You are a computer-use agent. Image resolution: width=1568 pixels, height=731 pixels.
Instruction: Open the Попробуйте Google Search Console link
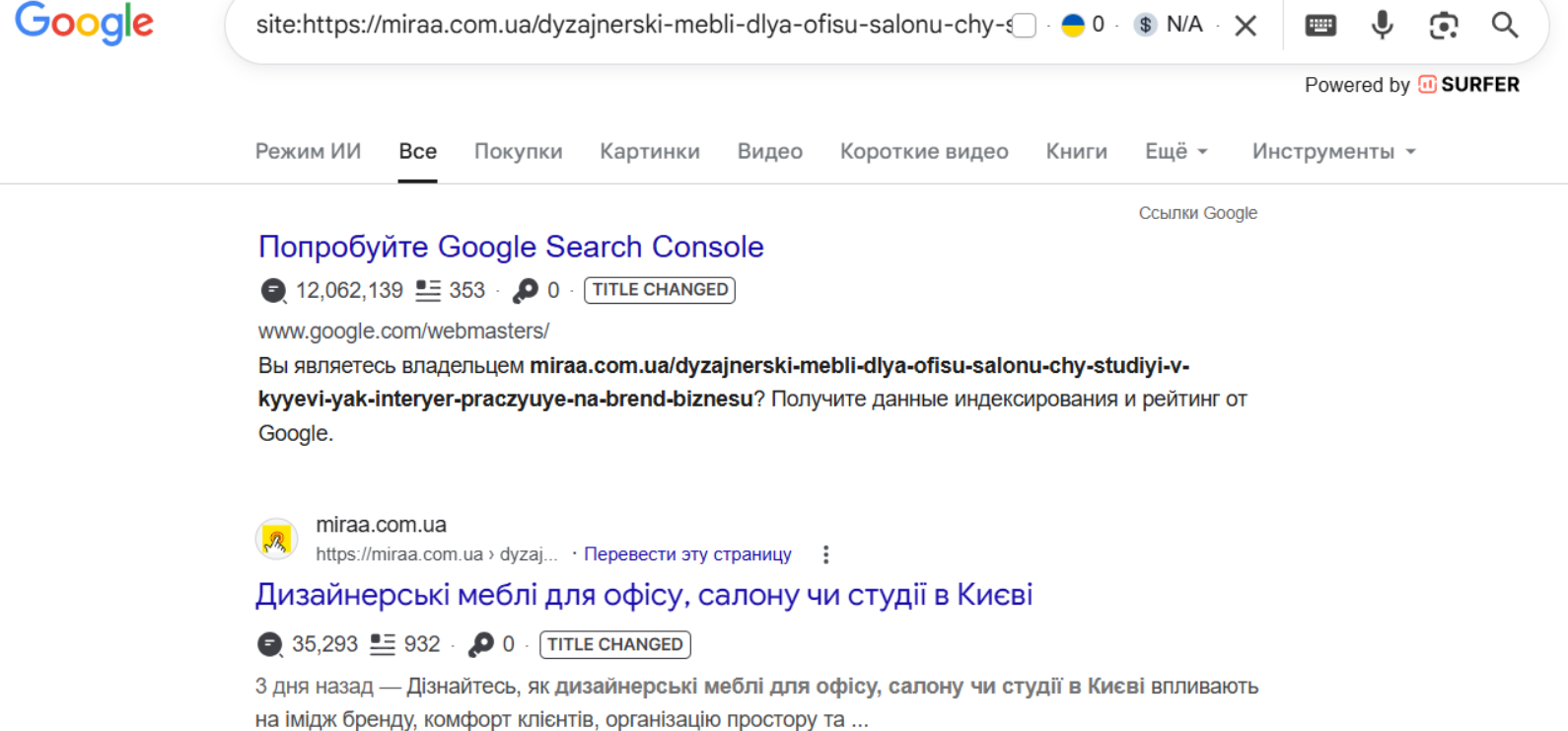[x=511, y=247]
